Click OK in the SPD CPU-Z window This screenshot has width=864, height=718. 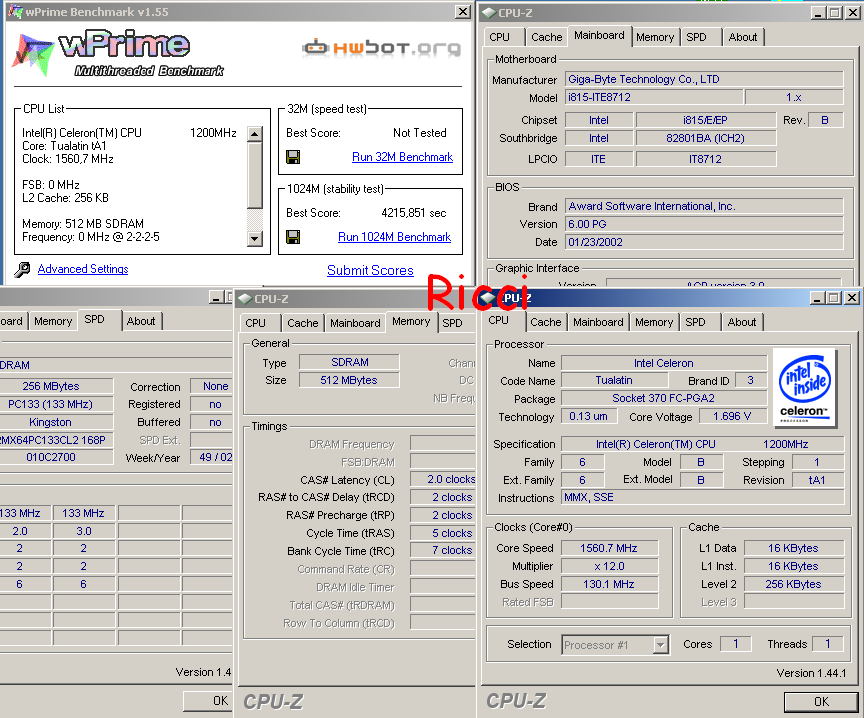pyautogui.click(x=207, y=700)
